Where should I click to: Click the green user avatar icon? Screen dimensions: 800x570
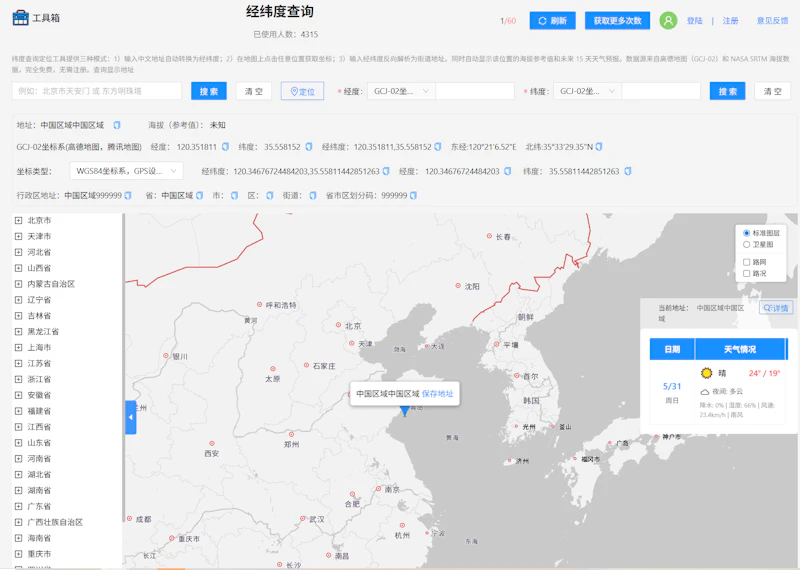pyautogui.click(x=668, y=20)
